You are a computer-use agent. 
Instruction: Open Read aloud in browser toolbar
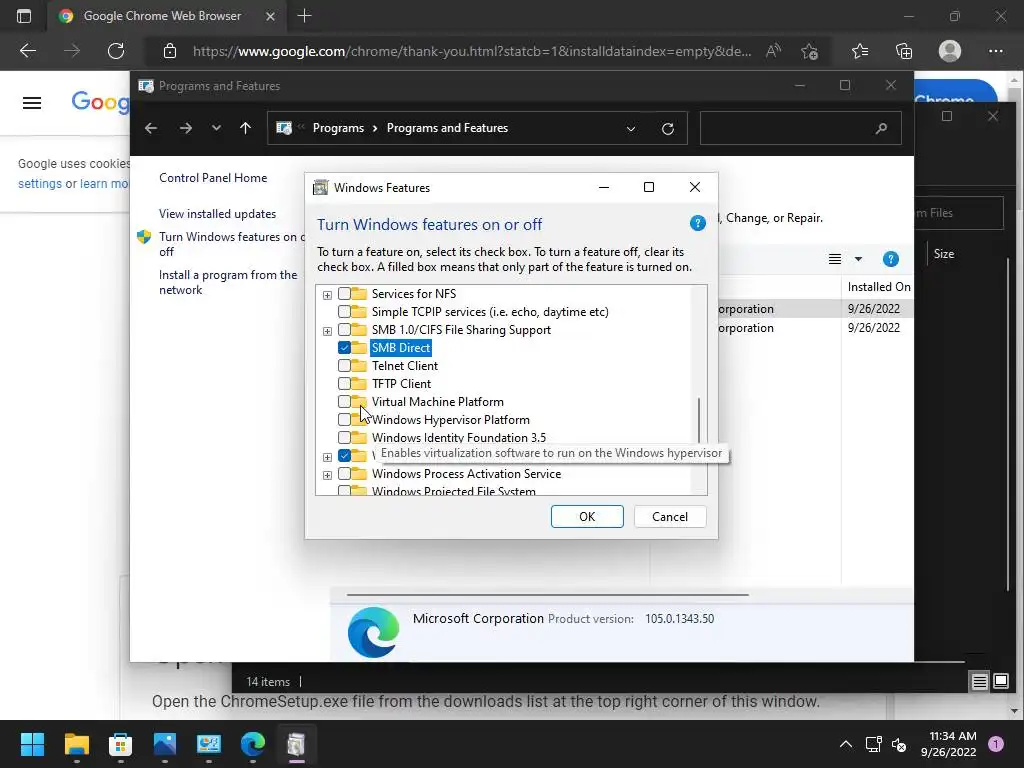[773, 51]
